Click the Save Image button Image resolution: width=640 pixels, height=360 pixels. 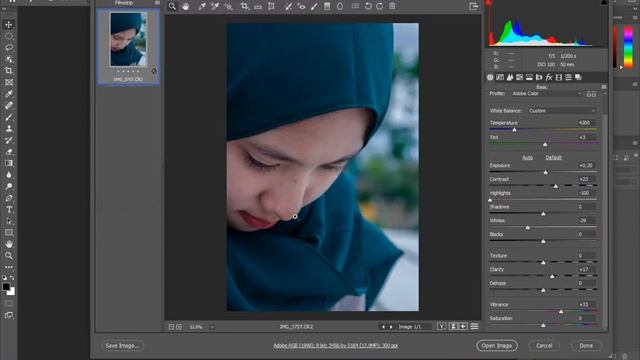[122, 346]
